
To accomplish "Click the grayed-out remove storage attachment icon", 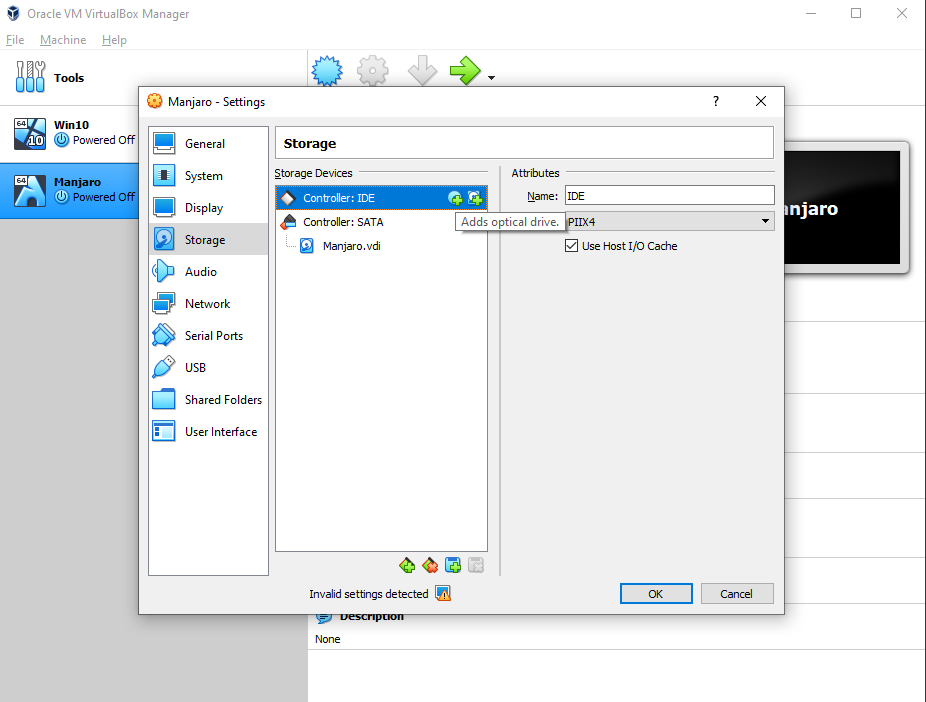I will click(x=476, y=566).
